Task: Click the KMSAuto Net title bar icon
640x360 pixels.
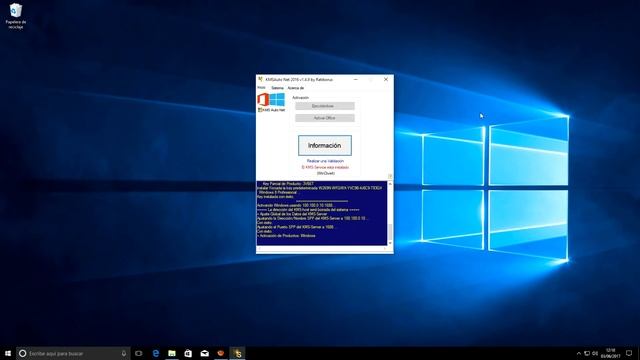Action: [260, 79]
